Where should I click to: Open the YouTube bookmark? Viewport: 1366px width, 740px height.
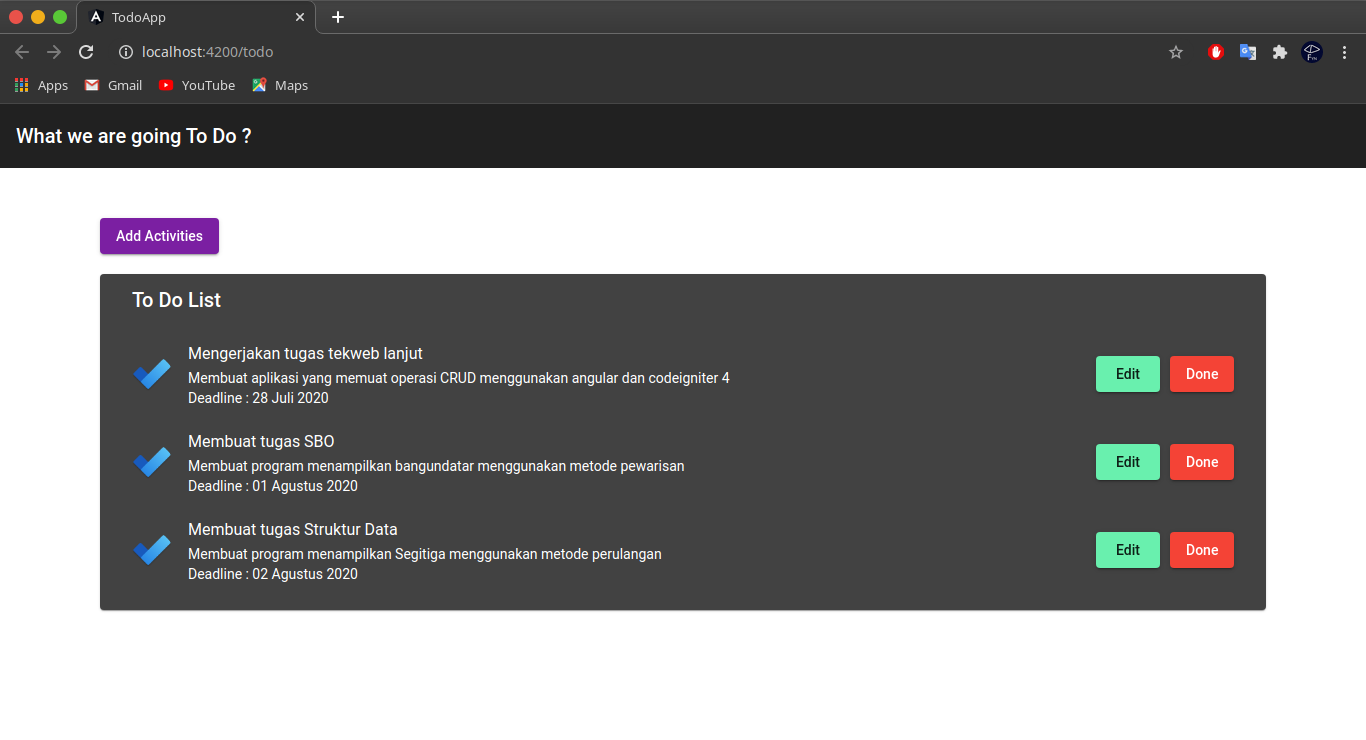click(x=197, y=85)
